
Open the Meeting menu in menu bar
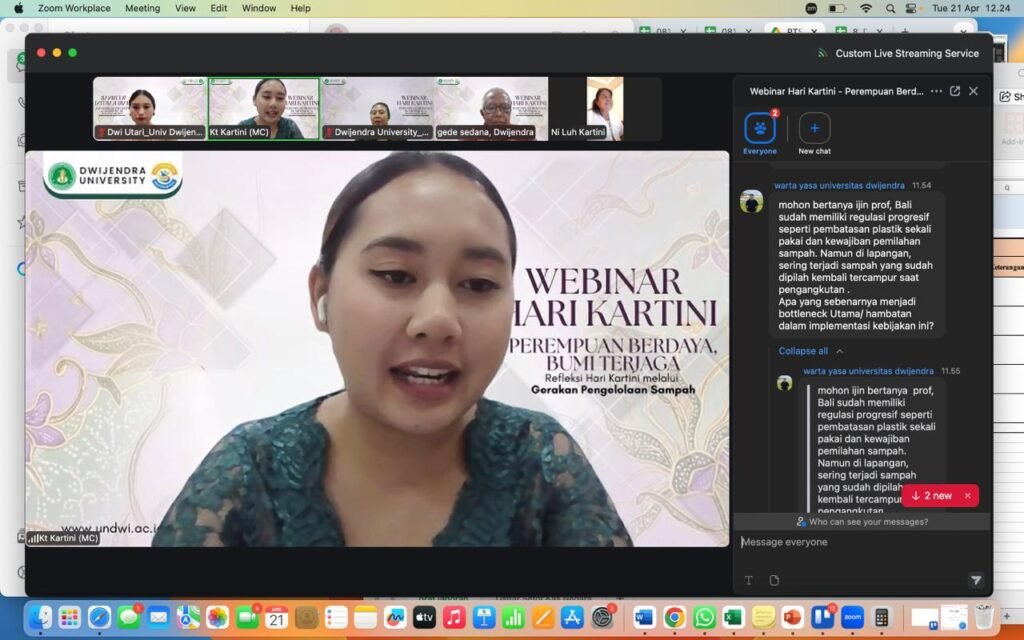tap(142, 8)
